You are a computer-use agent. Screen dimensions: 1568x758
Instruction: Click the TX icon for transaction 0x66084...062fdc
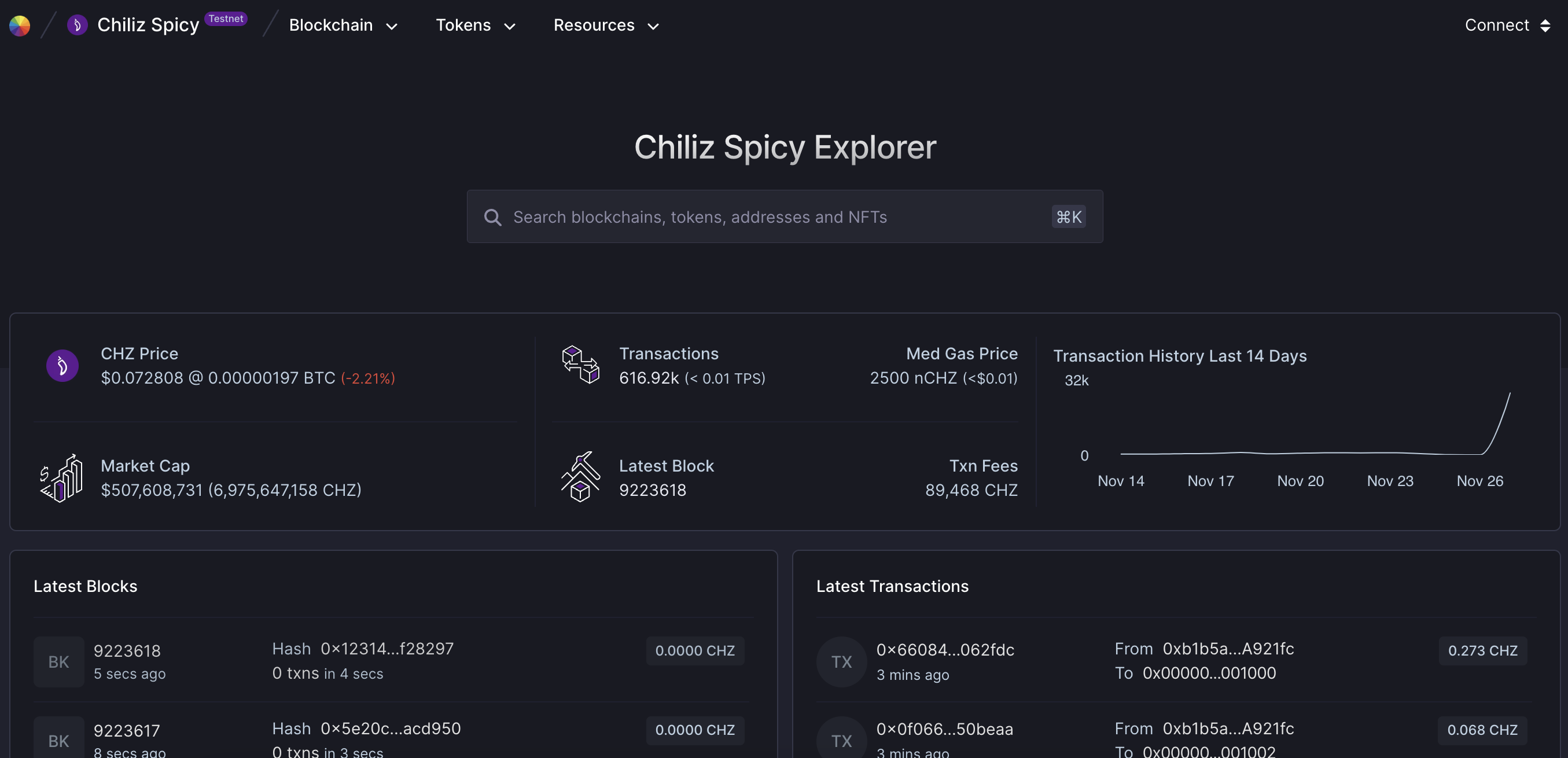pyautogui.click(x=841, y=662)
